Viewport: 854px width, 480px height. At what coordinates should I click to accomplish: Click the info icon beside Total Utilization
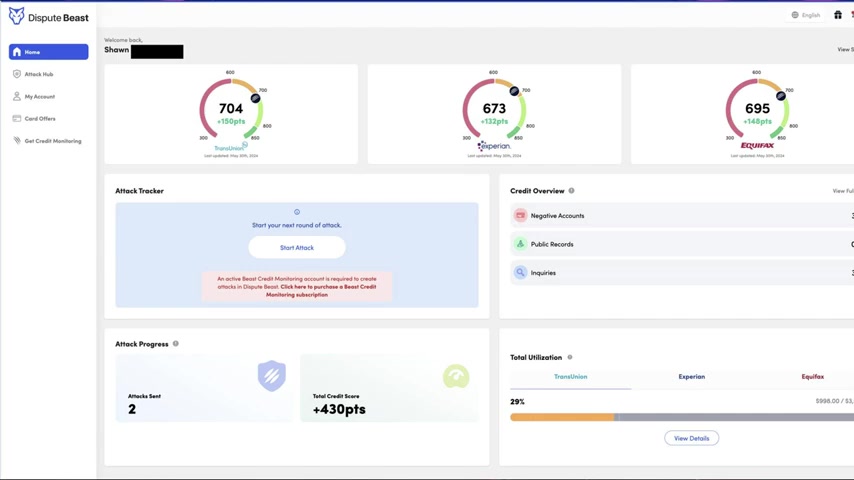click(x=570, y=357)
